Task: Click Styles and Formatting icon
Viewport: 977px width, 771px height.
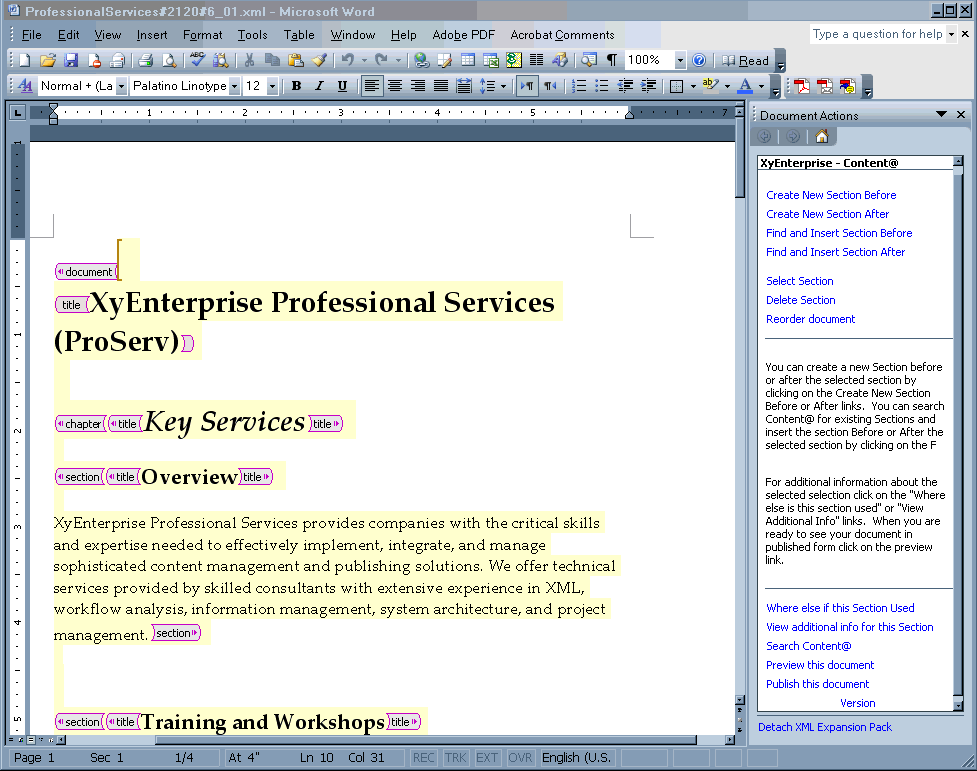Action: pos(26,86)
